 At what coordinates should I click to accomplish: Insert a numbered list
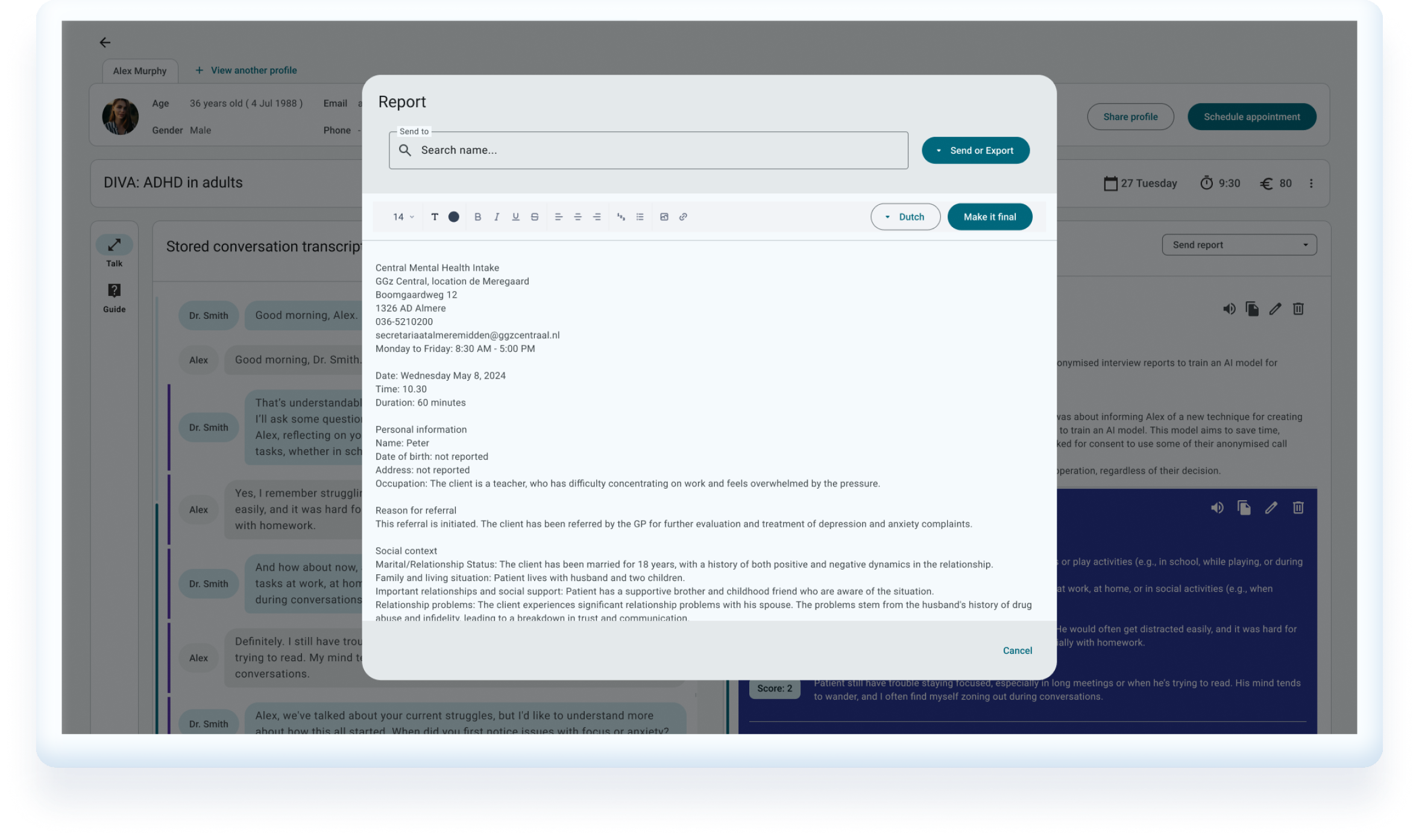coord(621,217)
